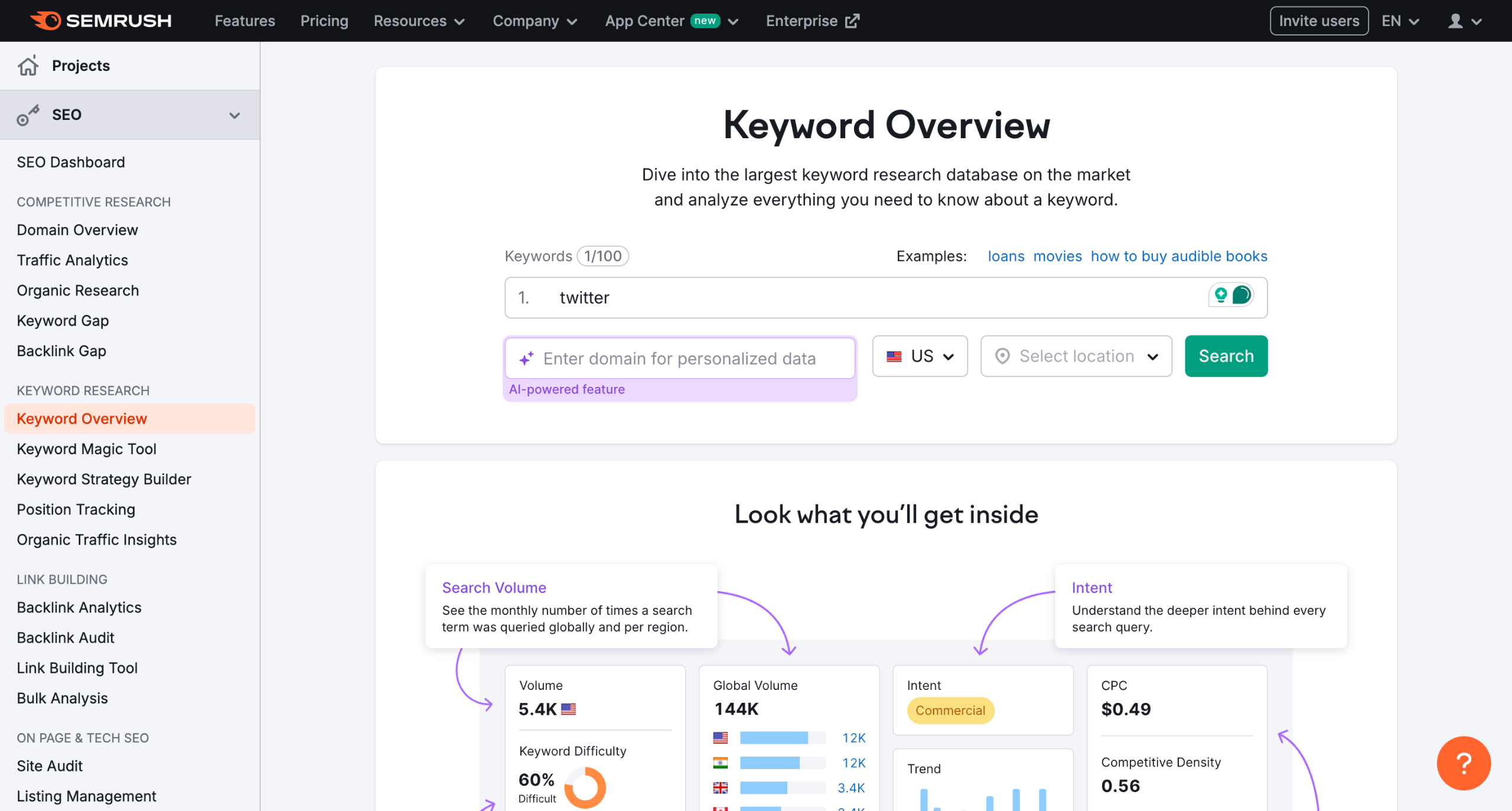Collapse the SEO section chevron
The image size is (1512, 811).
coord(234,115)
